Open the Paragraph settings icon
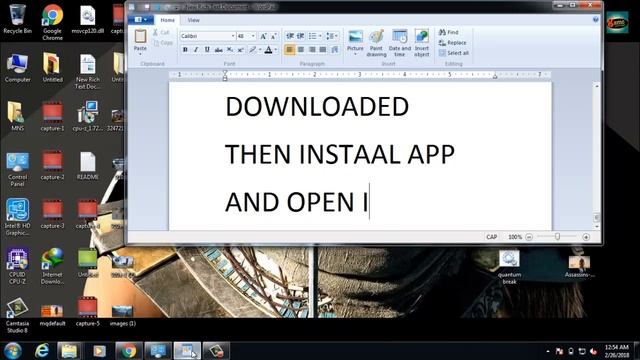This screenshot has height=360, width=640. 335,50
